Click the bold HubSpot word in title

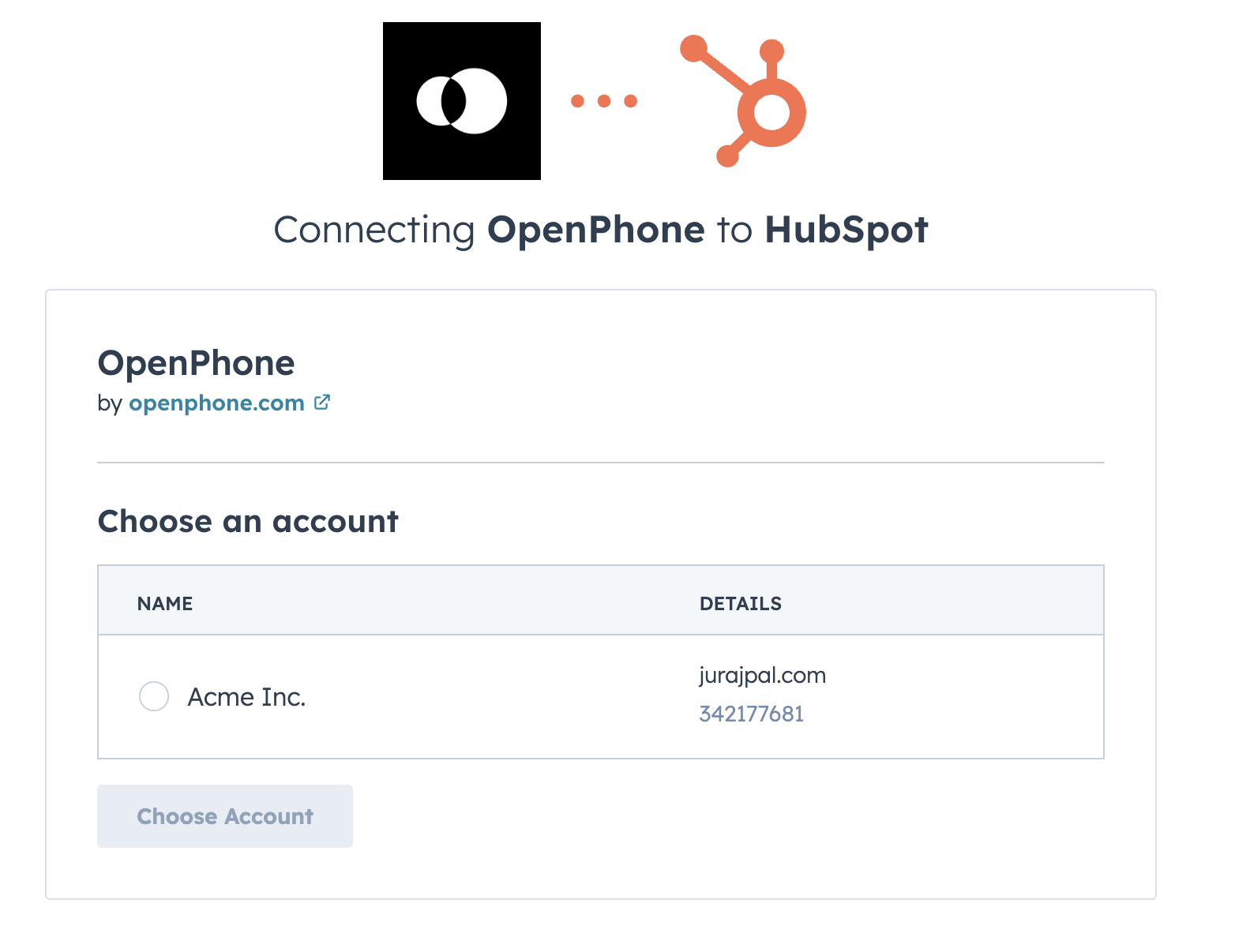846,230
